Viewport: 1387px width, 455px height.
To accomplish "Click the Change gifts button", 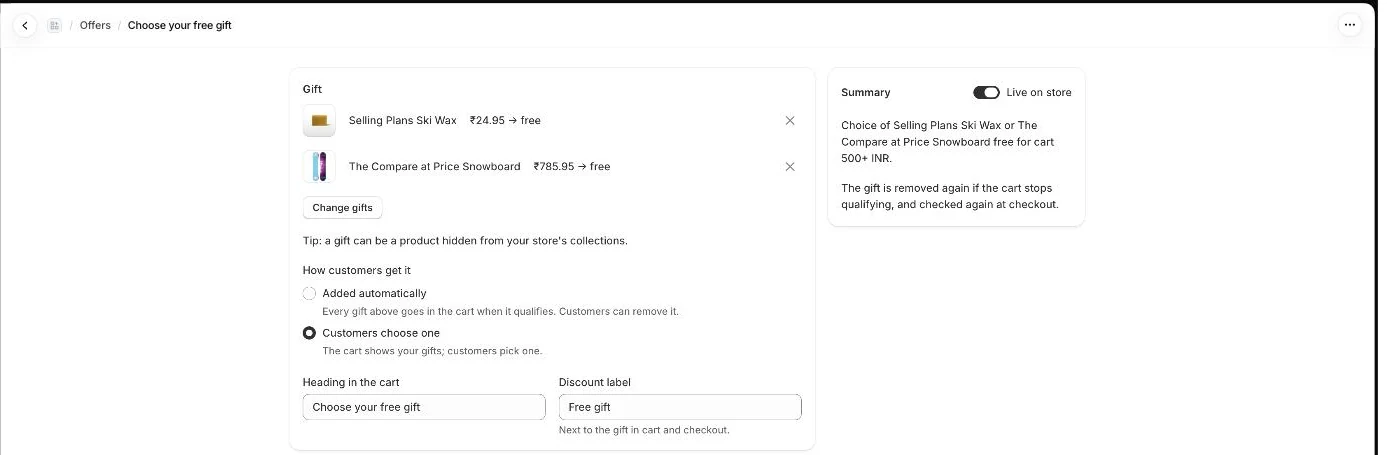I will coord(343,208).
